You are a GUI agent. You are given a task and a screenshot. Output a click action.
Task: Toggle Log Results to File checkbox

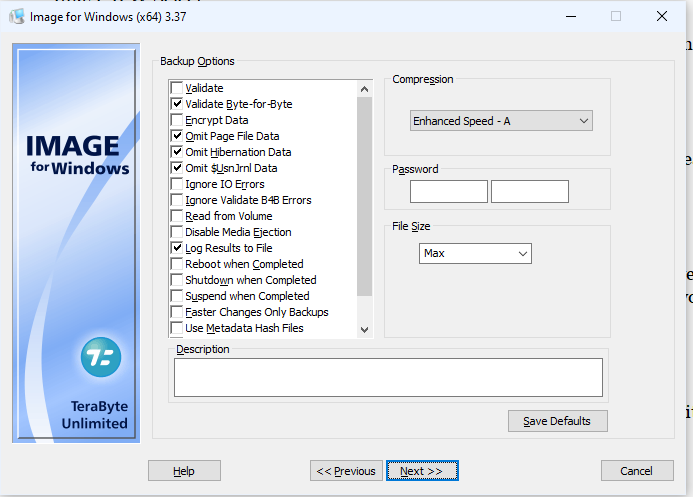coord(177,248)
